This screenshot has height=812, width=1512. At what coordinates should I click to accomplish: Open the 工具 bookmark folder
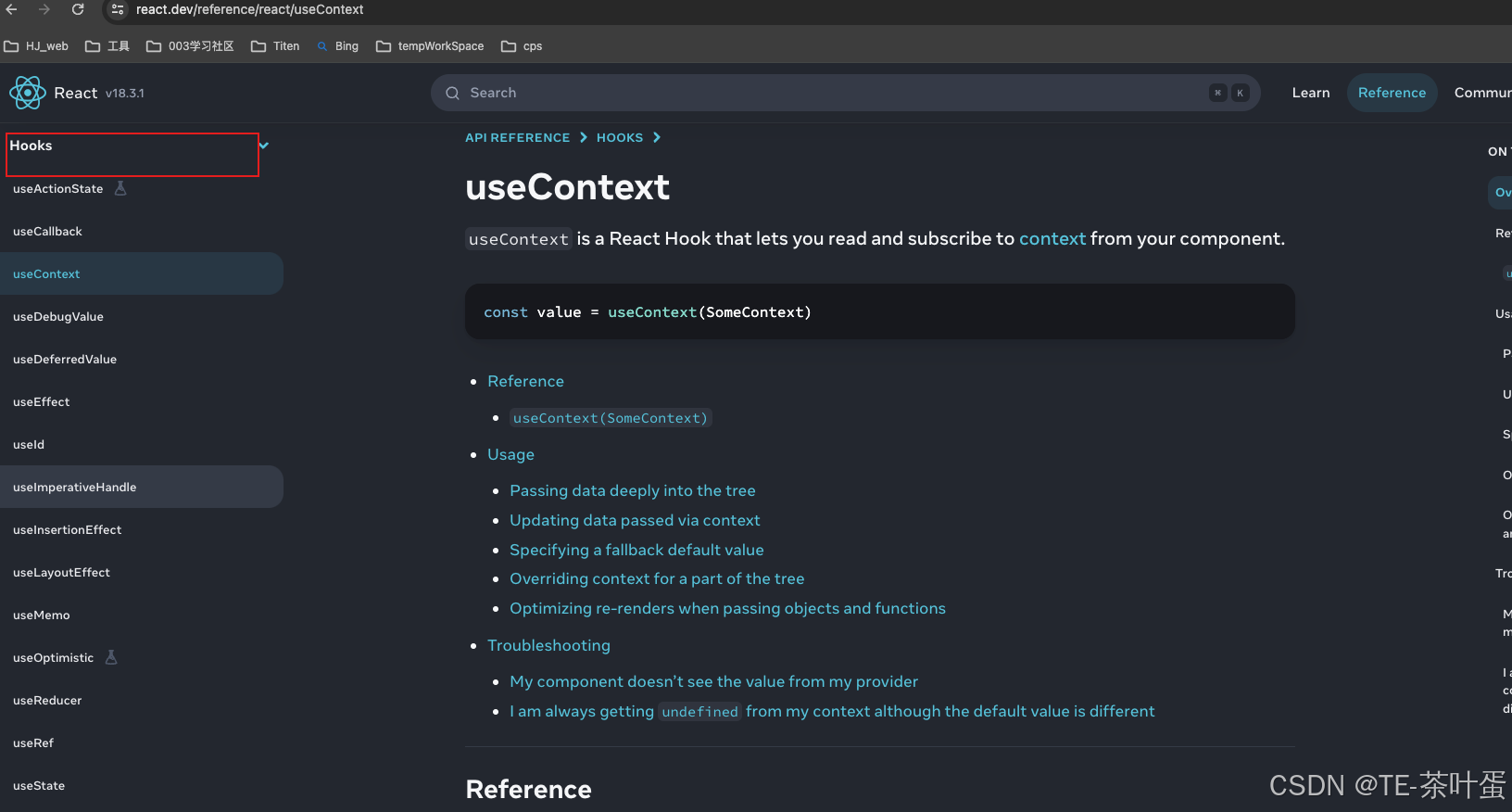[107, 46]
